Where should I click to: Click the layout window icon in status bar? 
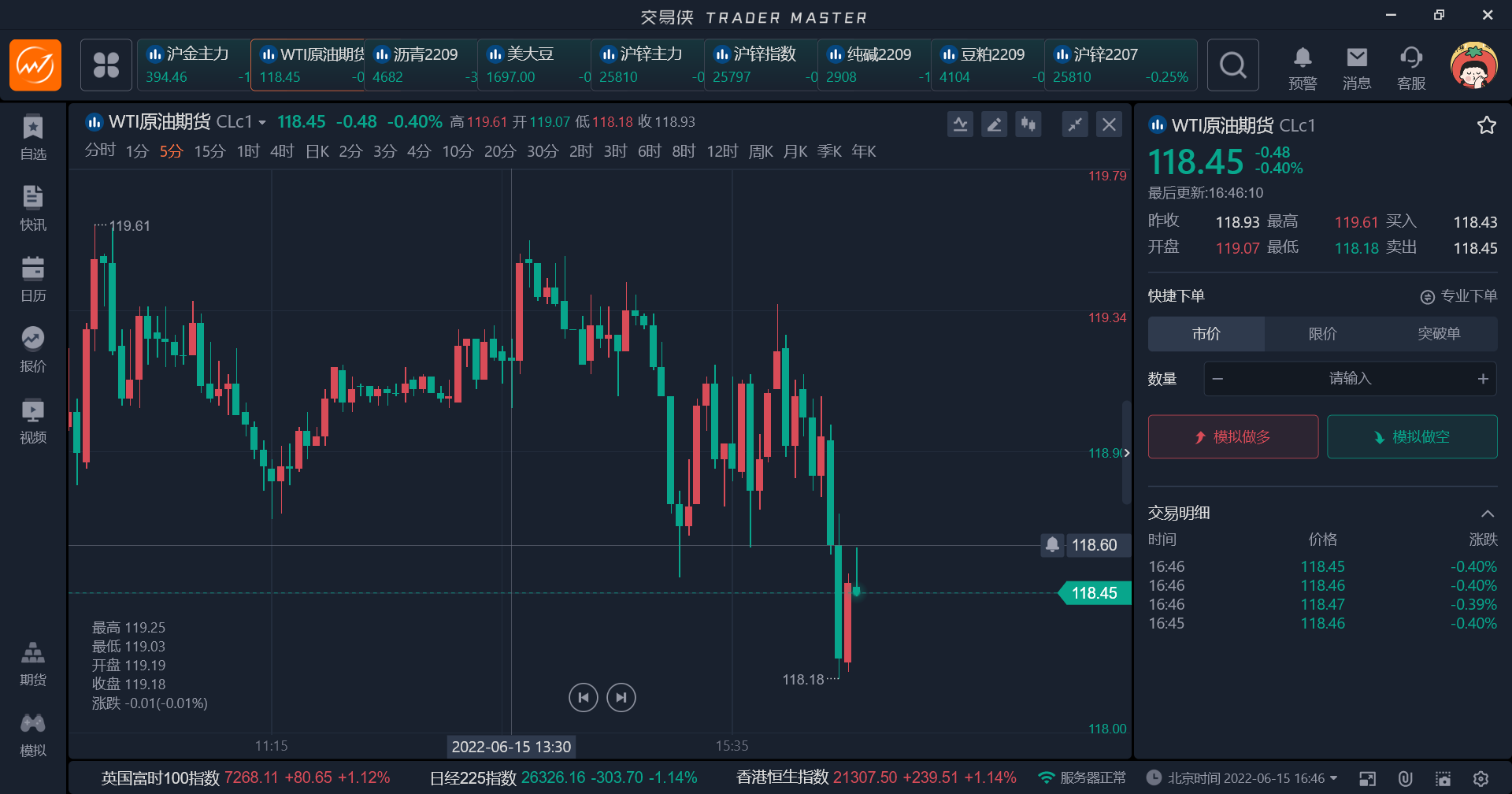(x=1368, y=778)
